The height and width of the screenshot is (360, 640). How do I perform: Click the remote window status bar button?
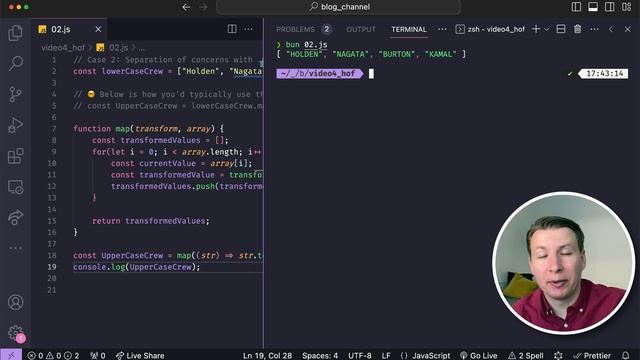[x=11, y=355]
